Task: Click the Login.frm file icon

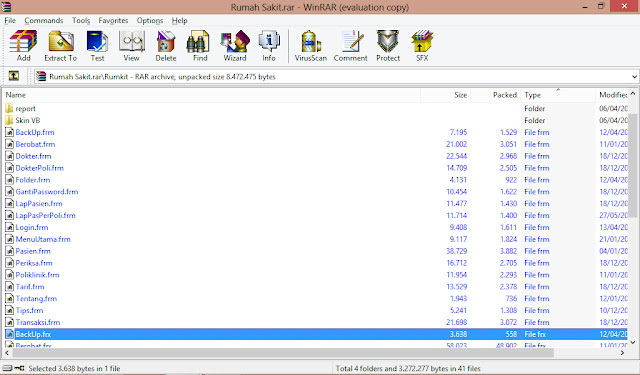Action: (9, 227)
